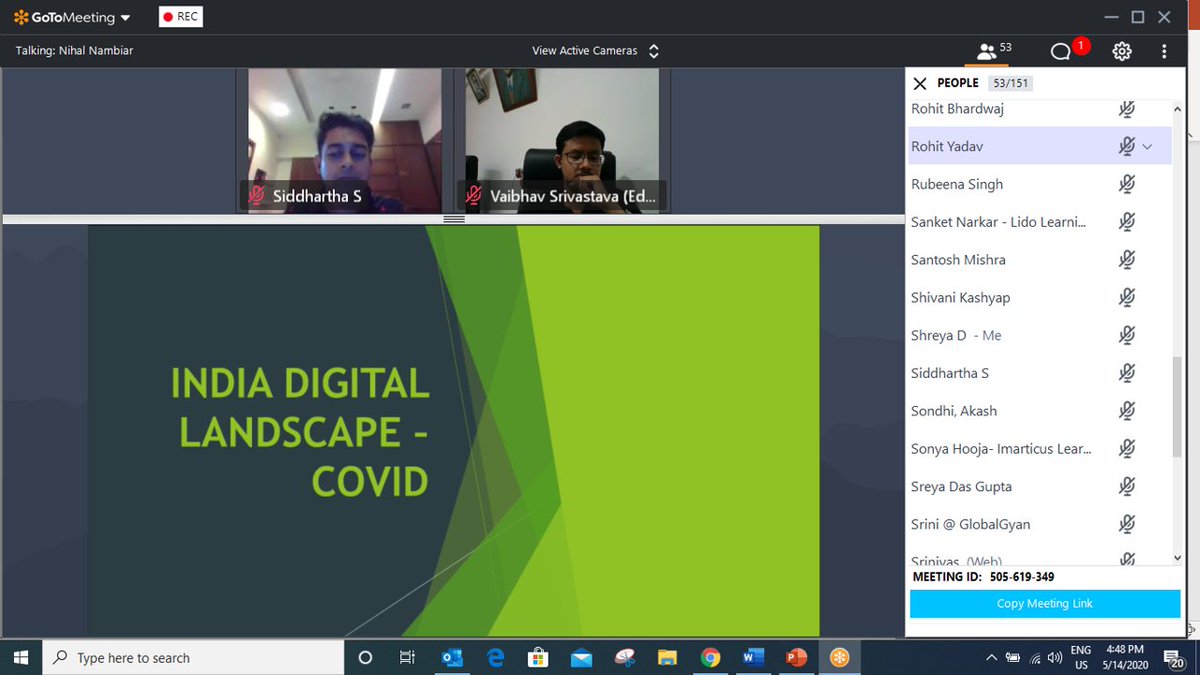Click Siddhartha S webcam thumbnail
The image size is (1200, 675).
pos(344,140)
